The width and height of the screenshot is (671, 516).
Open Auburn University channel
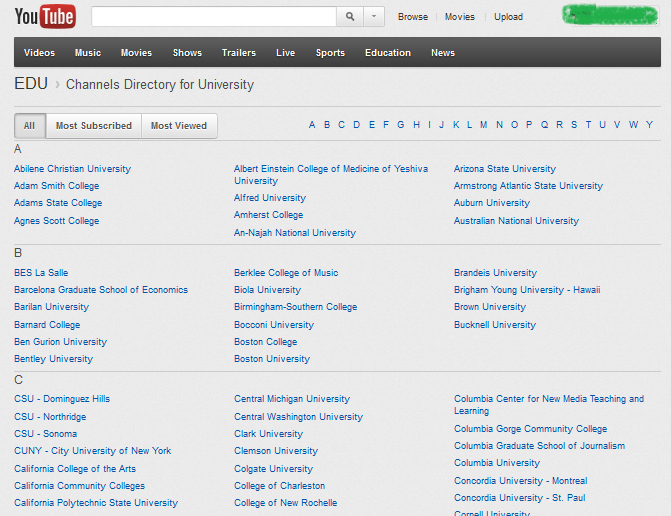click(492, 203)
